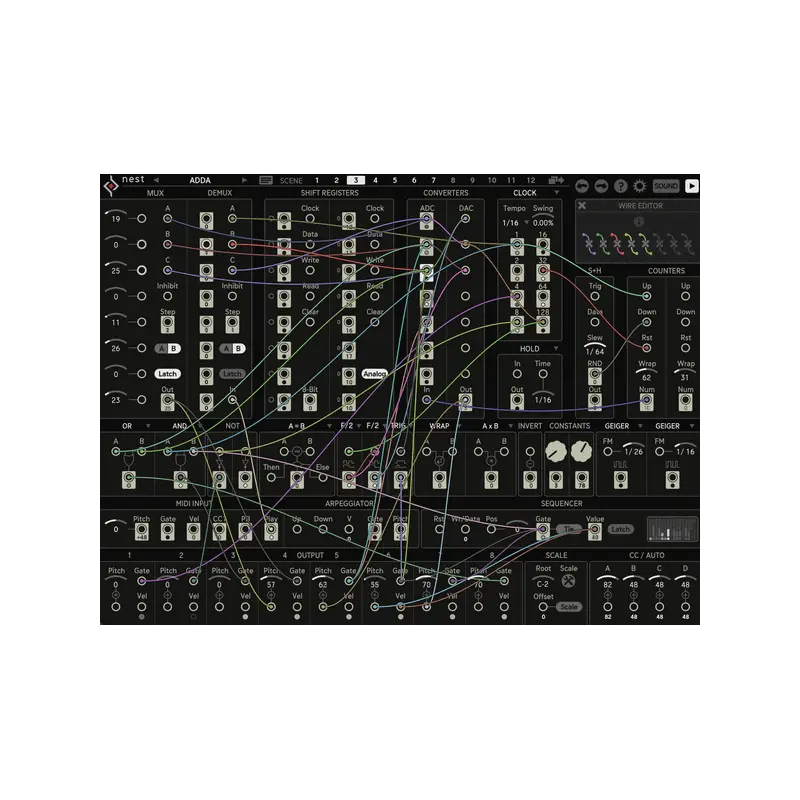
Task: Click the first Constants knob
Action: tap(556, 451)
